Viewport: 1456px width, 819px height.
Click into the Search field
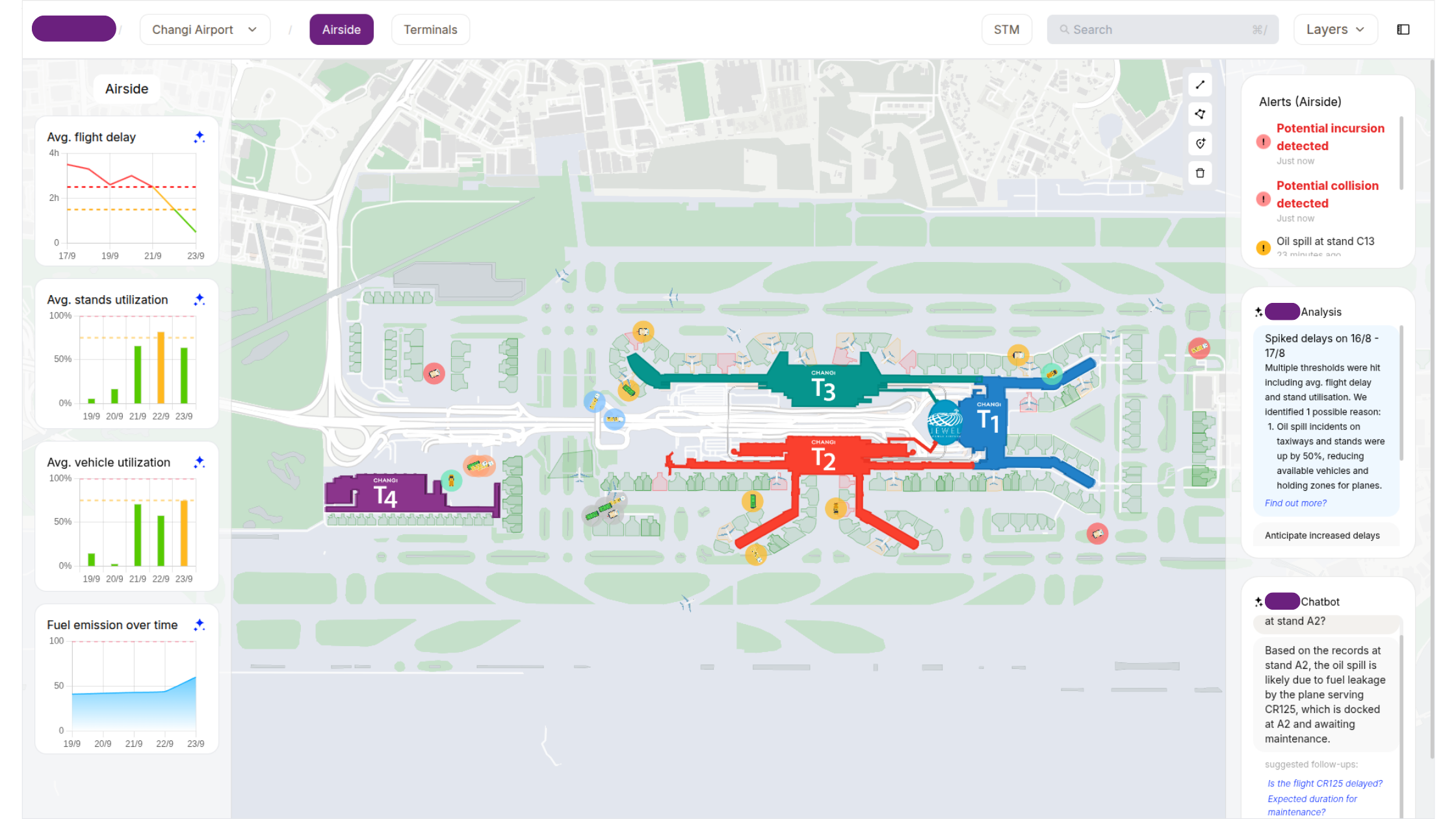coord(1162,30)
